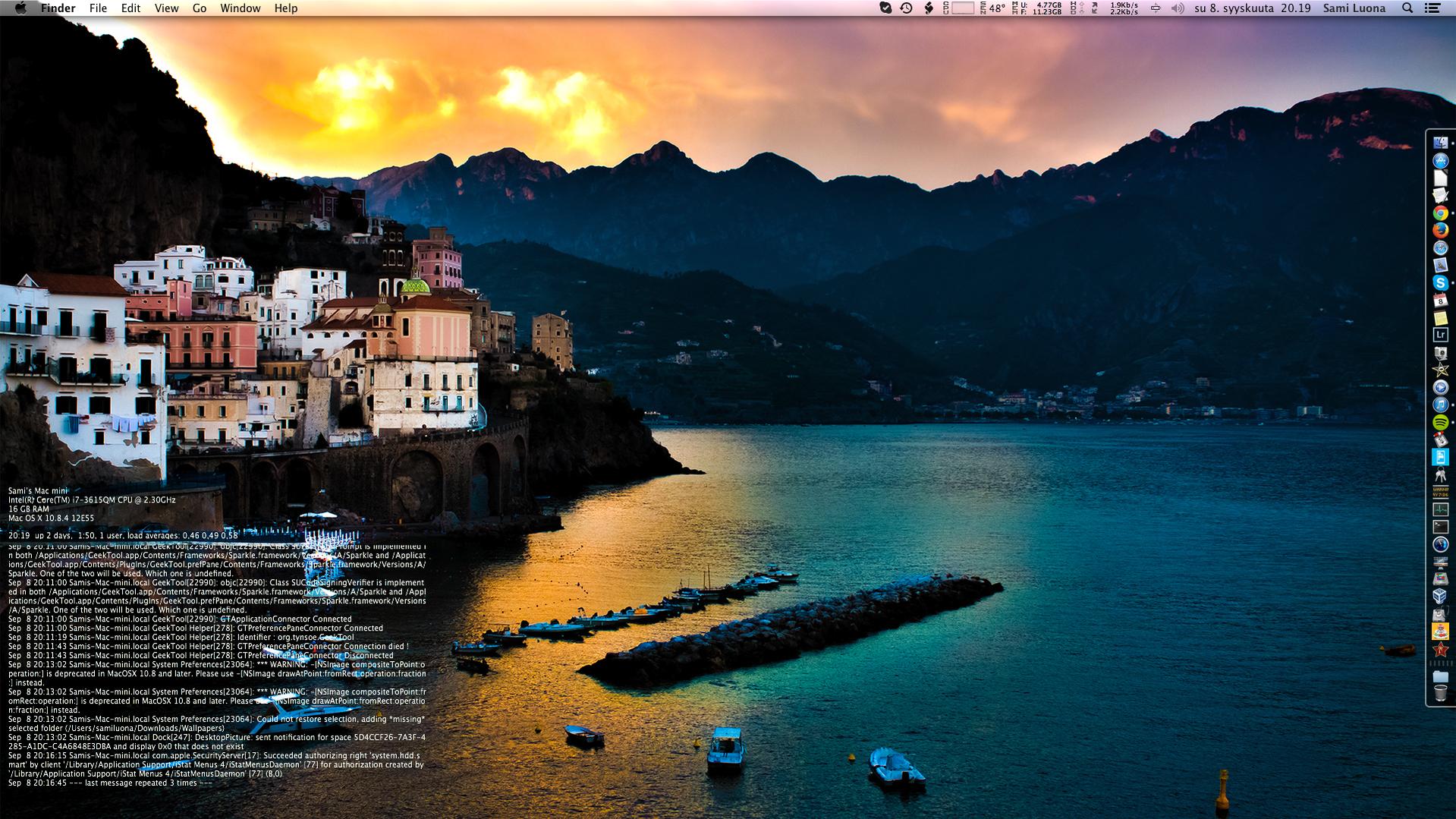Expand the Sami Luona user menu
The height and width of the screenshot is (819, 1456).
(1354, 8)
